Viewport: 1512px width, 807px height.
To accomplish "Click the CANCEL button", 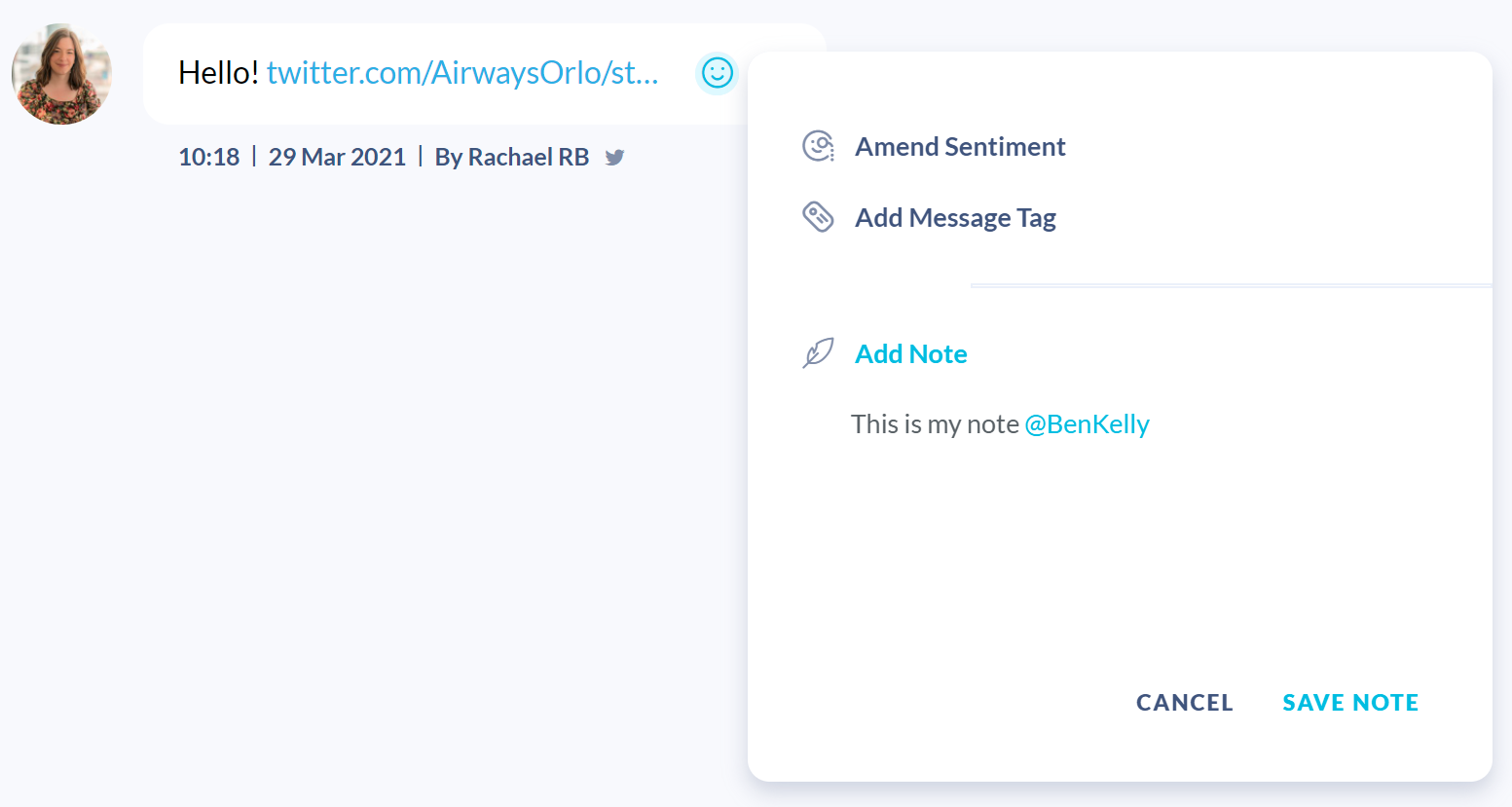I will (1185, 703).
